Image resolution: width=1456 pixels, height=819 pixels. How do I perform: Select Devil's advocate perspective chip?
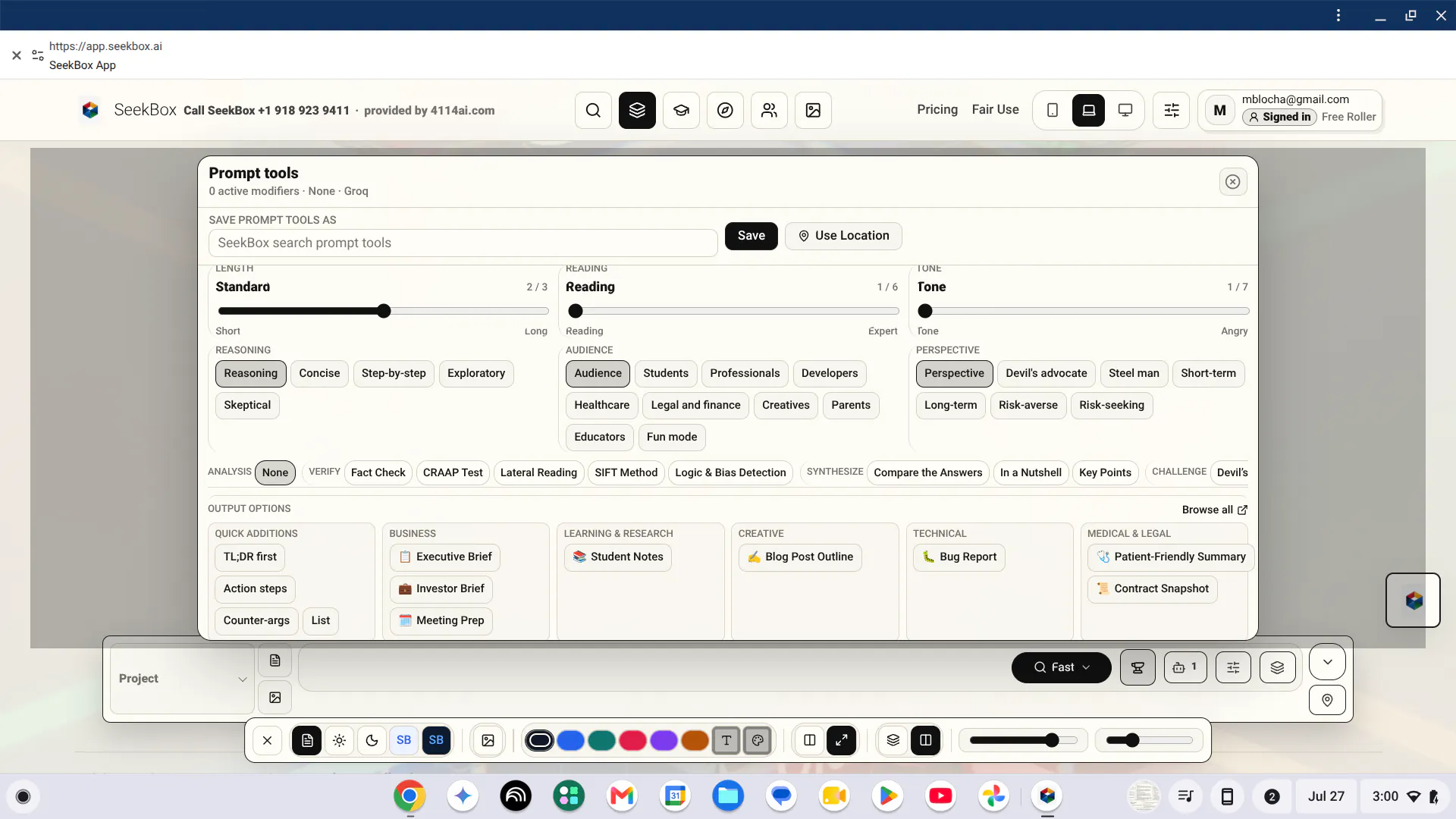1046,373
